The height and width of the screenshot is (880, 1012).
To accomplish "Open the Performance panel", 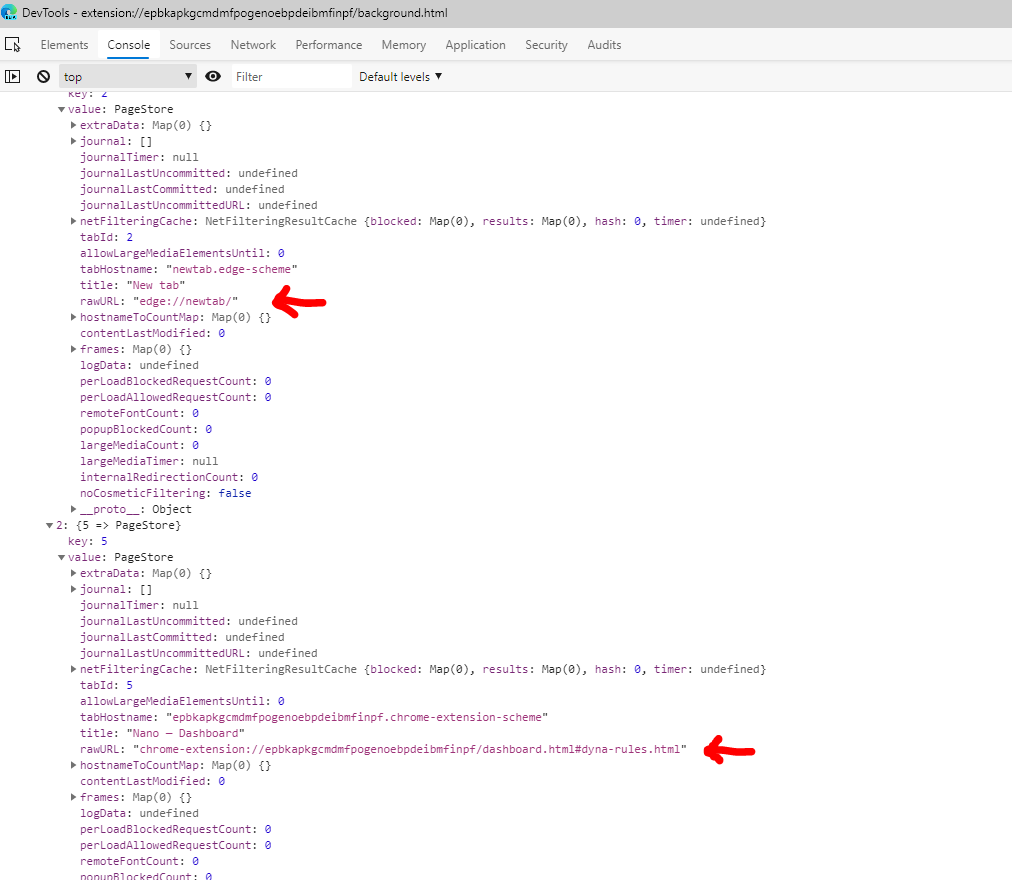I will point(328,44).
